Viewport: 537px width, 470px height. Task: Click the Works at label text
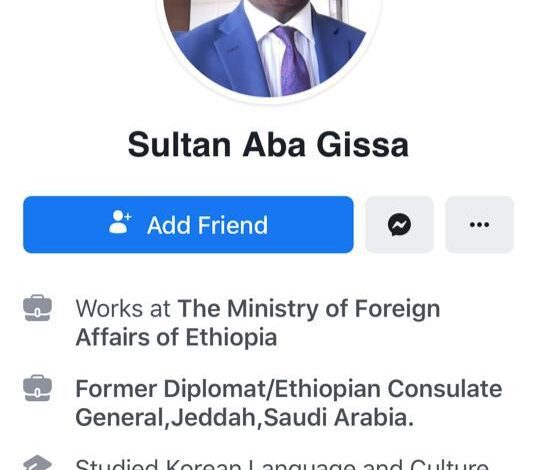click(x=123, y=309)
